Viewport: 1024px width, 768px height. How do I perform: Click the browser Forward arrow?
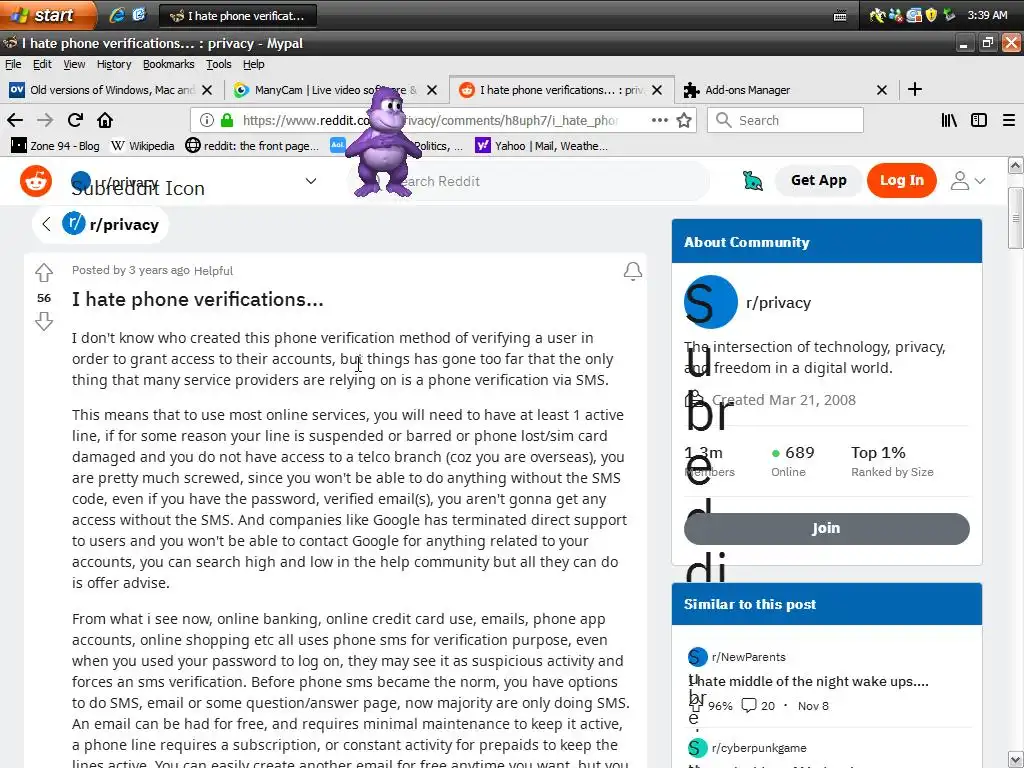[45, 120]
